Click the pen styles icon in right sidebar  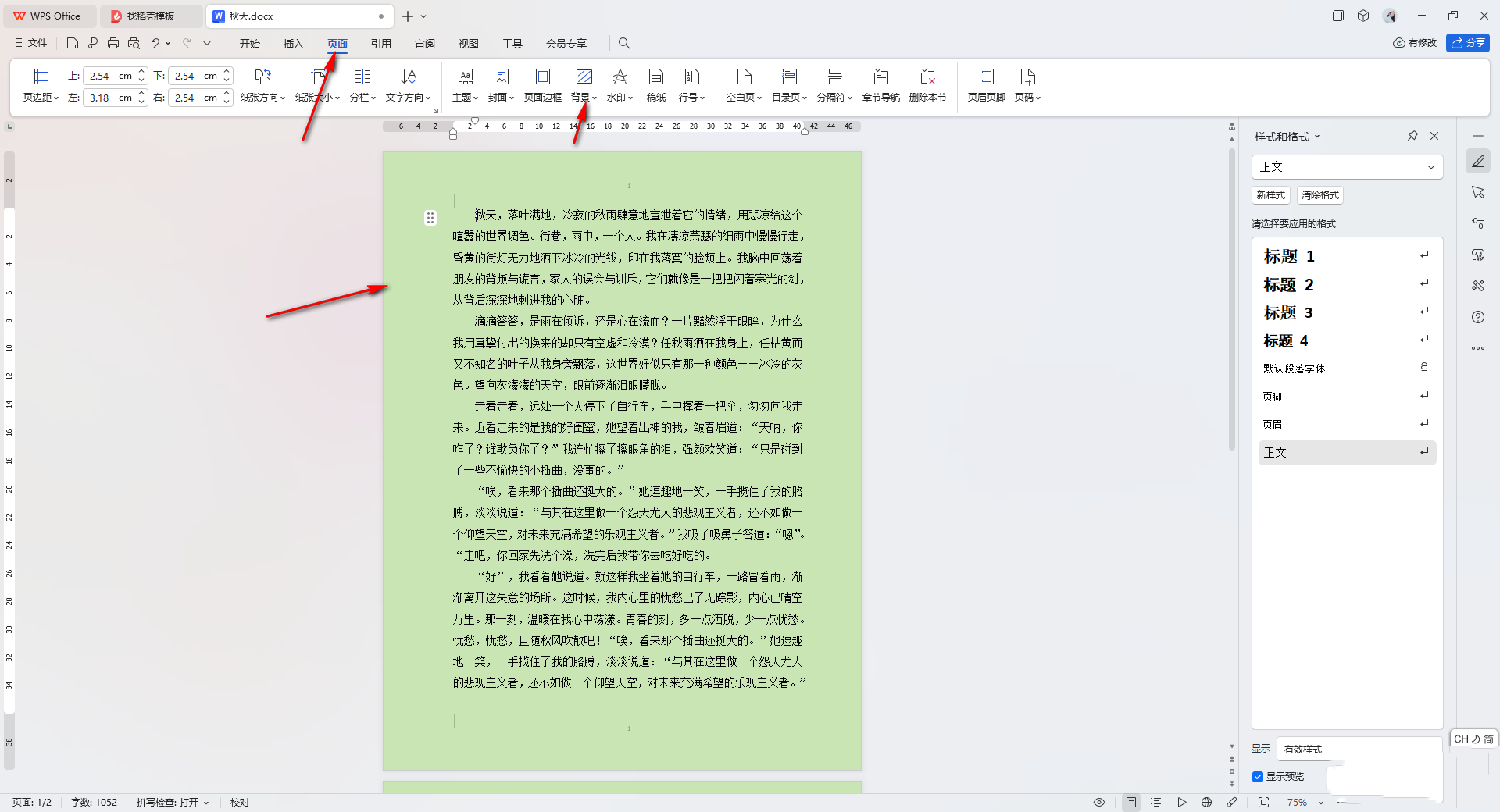1478,161
